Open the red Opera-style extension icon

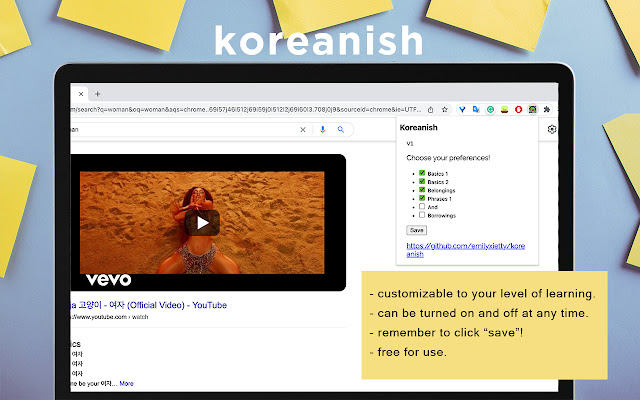tap(518, 109)
